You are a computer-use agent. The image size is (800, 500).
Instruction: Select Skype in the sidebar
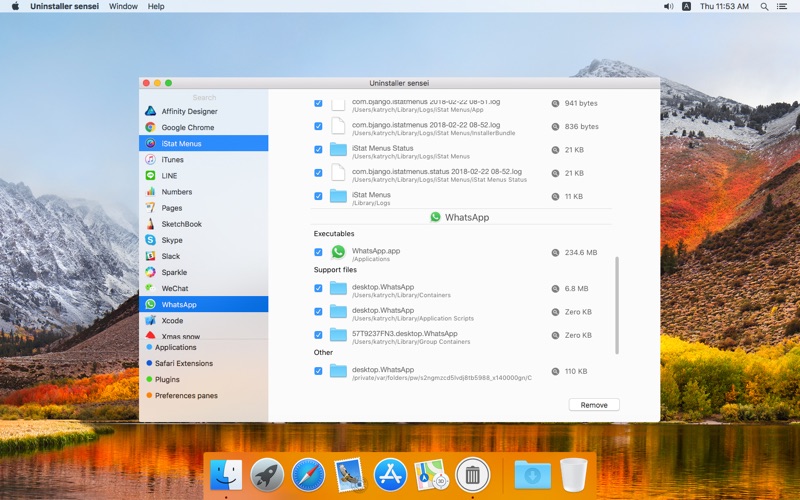click(172, 240)
